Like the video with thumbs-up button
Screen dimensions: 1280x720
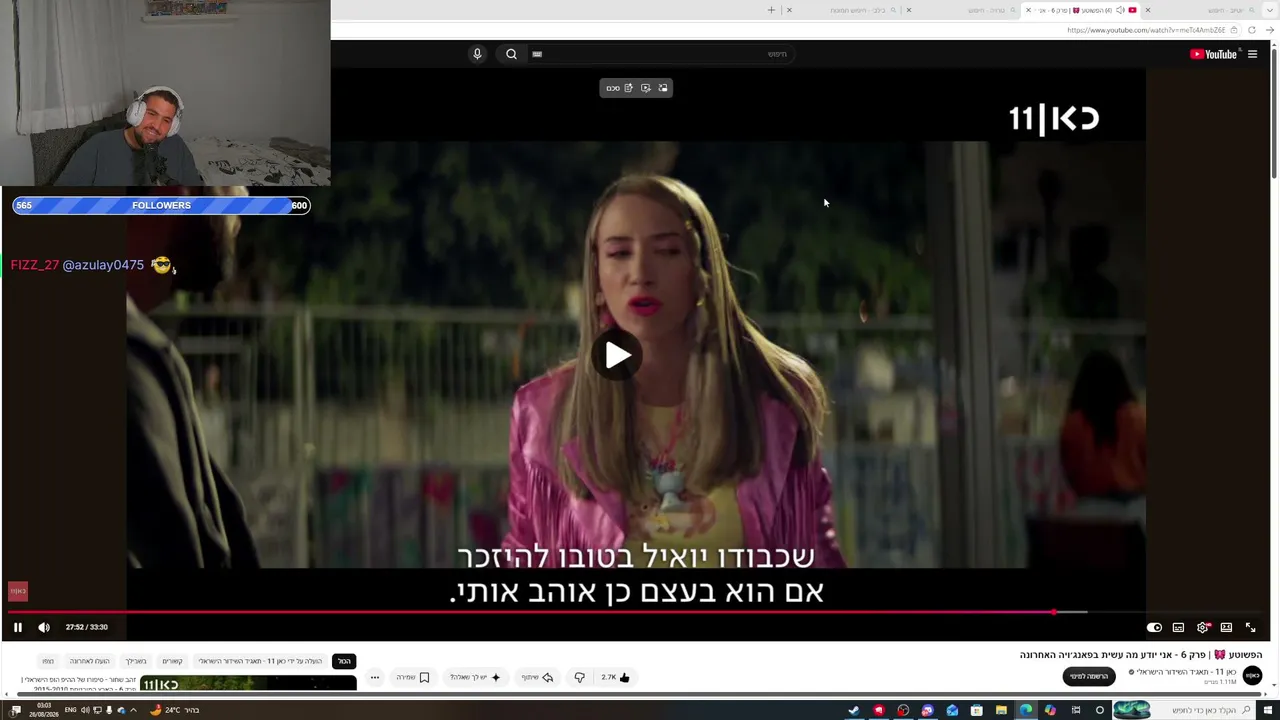615,677
